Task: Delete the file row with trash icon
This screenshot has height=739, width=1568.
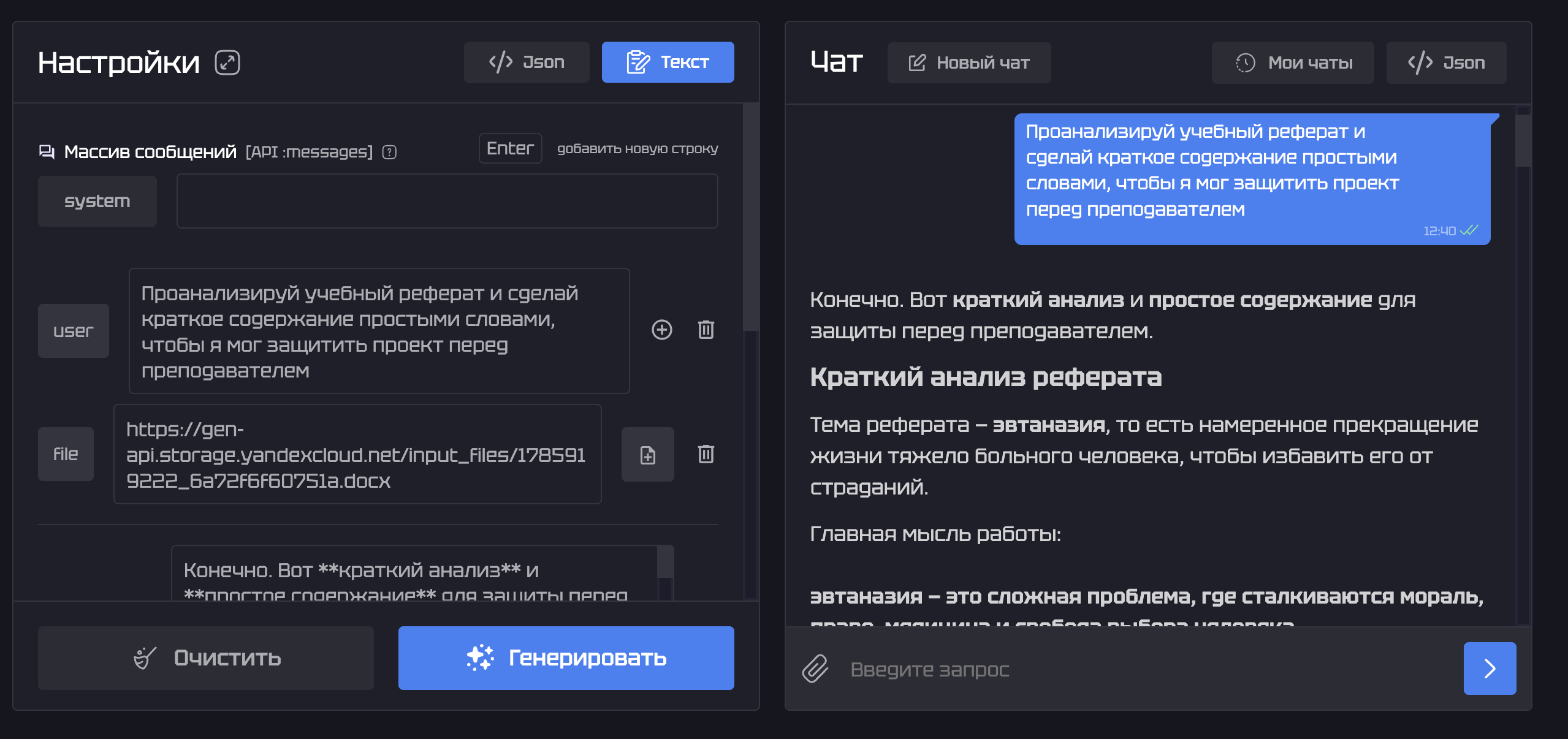Action: pos(706,454)
